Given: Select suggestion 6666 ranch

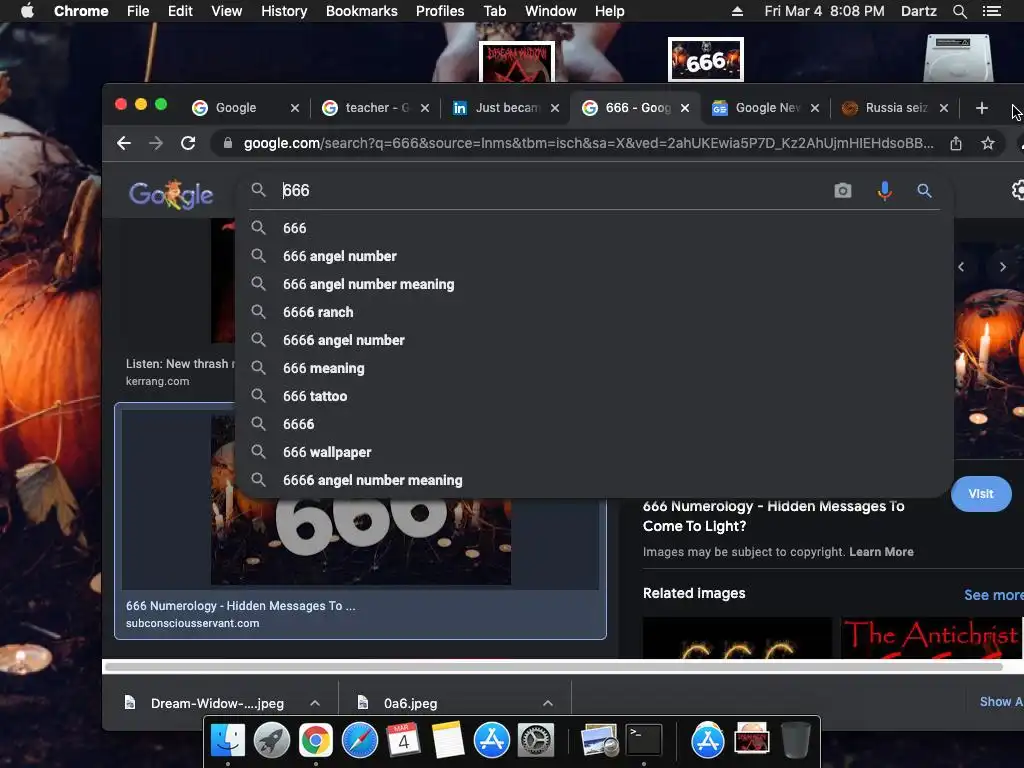Looking at the screenshot, I should pos(594,312).
